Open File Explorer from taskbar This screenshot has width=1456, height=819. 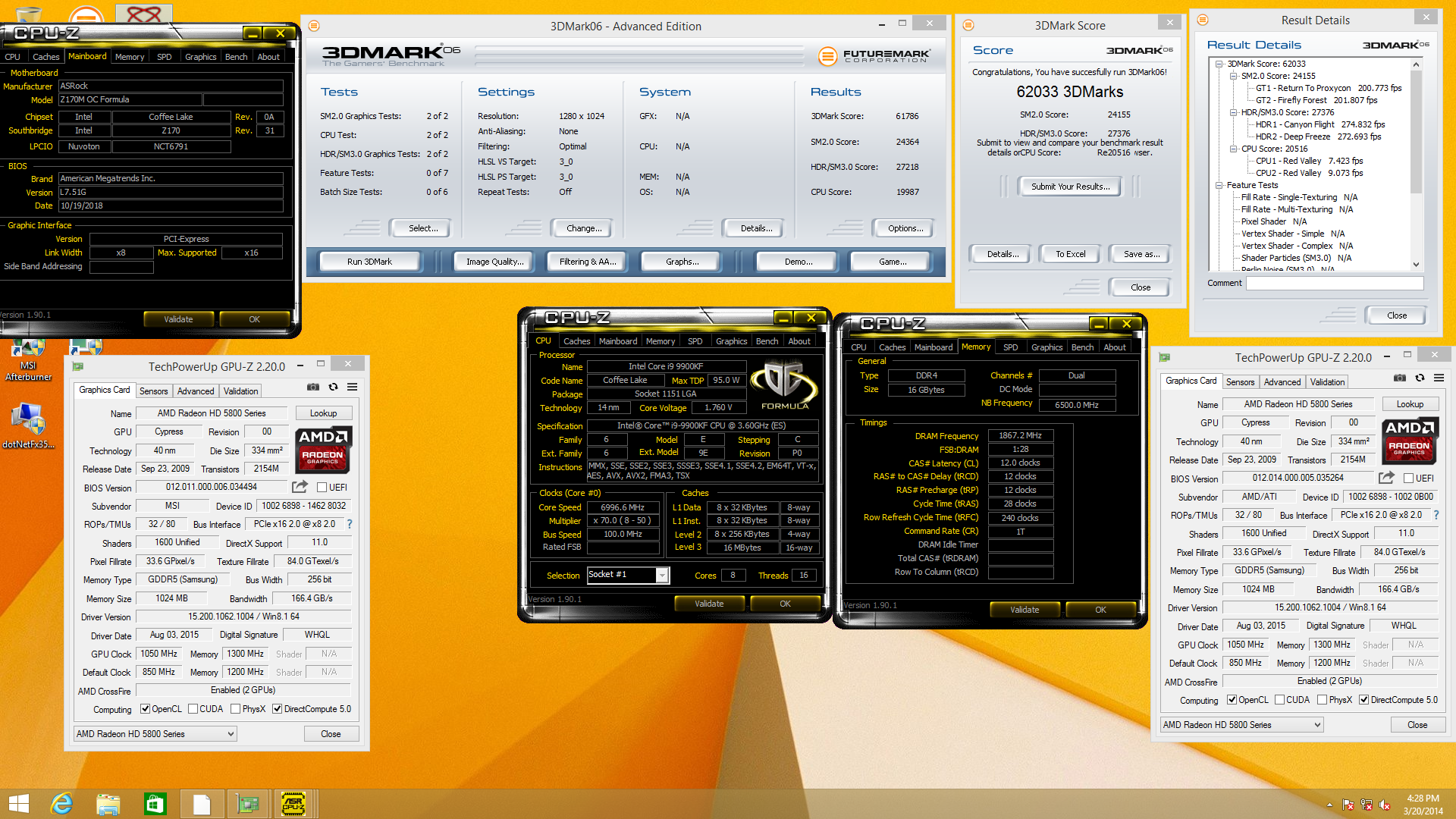coord(108,804)
